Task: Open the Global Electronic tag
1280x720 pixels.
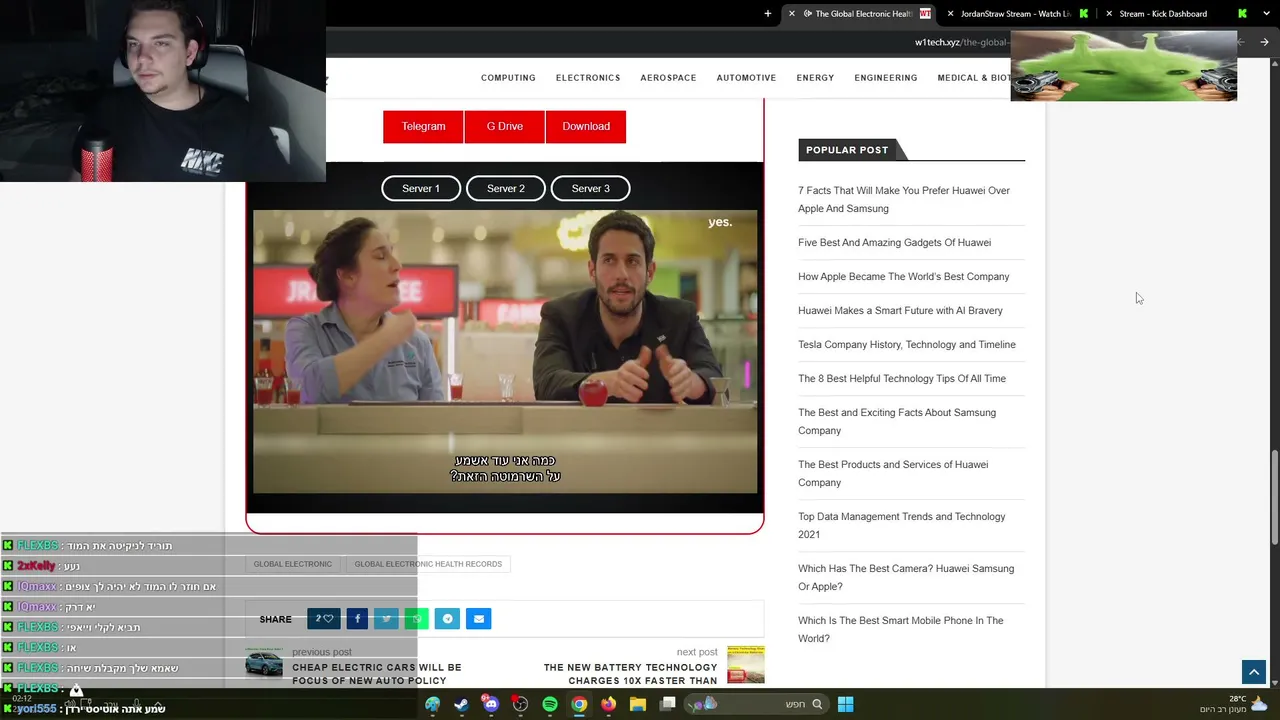Action: [x=292, y=564]
